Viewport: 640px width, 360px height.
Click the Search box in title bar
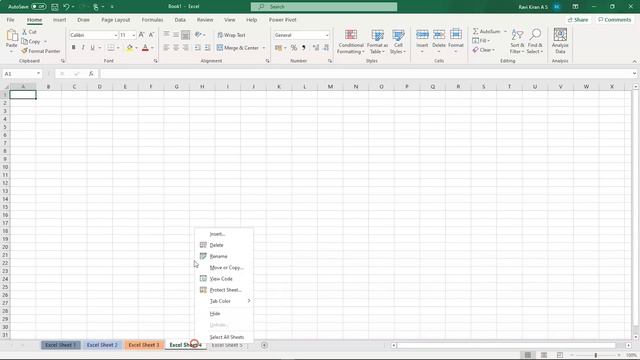pos(324,7)
